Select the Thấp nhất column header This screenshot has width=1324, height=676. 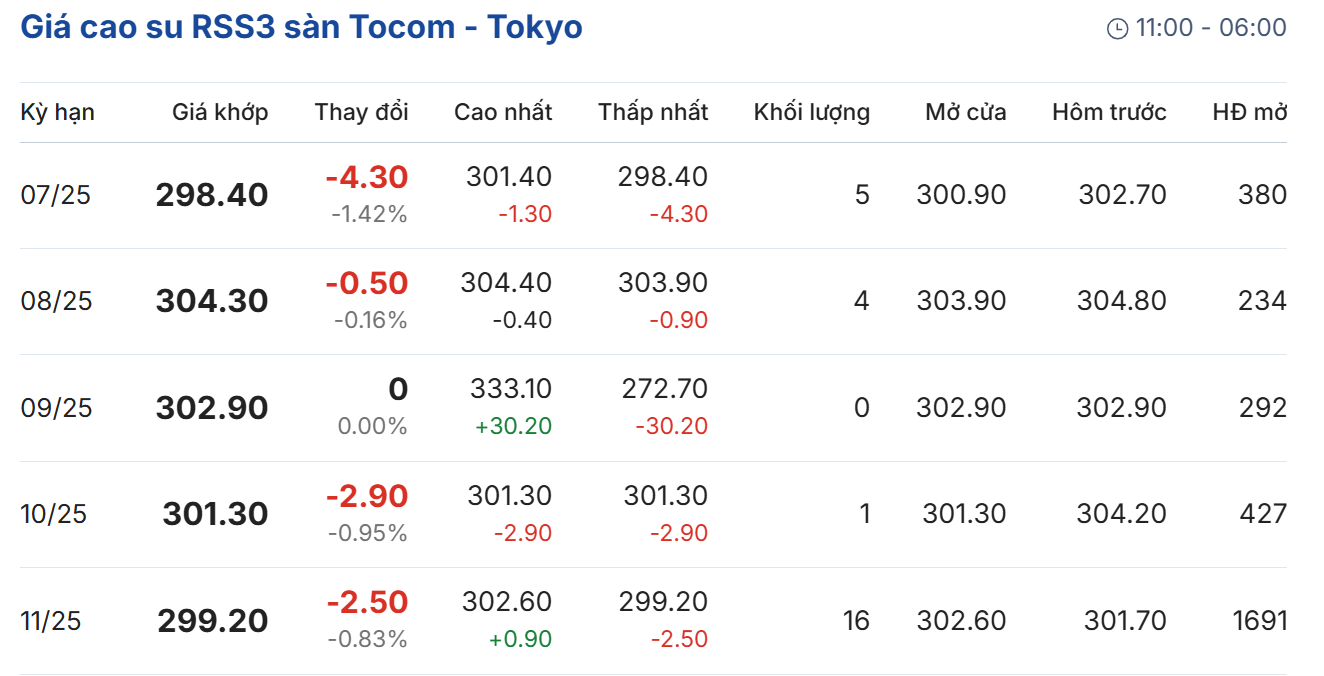coord(653,112)
